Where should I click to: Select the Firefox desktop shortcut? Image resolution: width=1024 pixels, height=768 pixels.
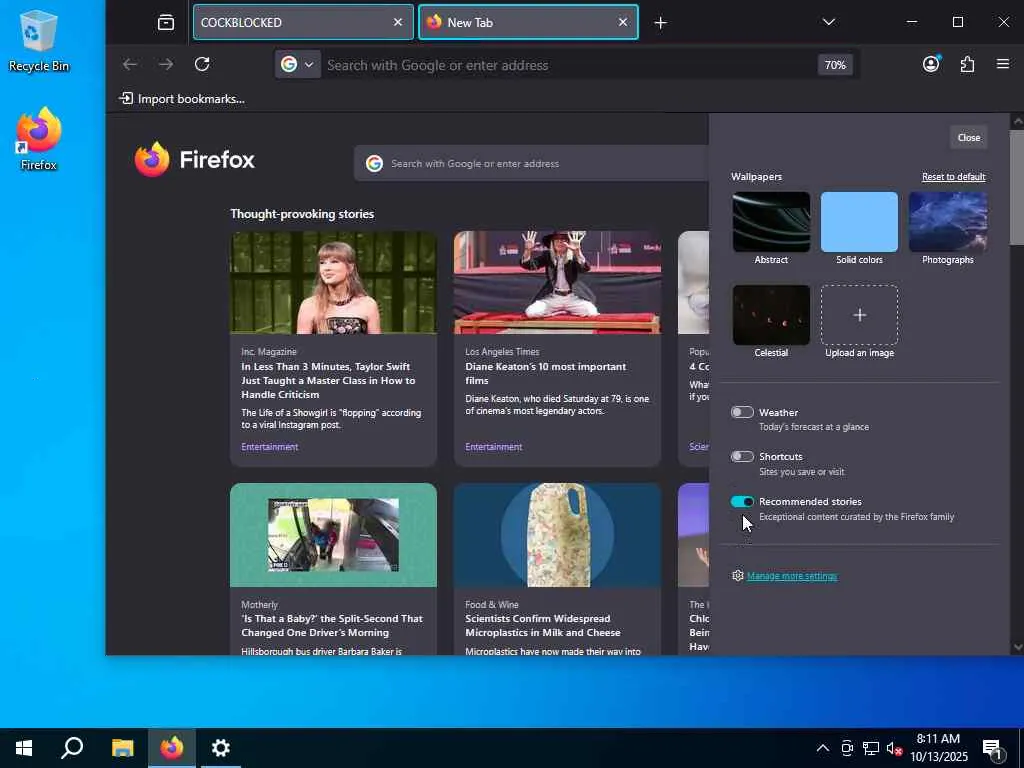[x=39, y=139]
